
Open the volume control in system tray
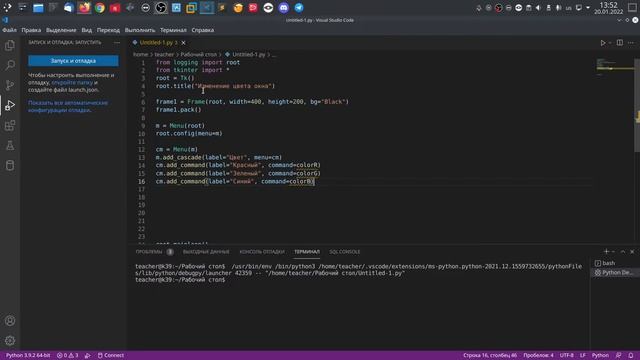[x=538, y=8]
